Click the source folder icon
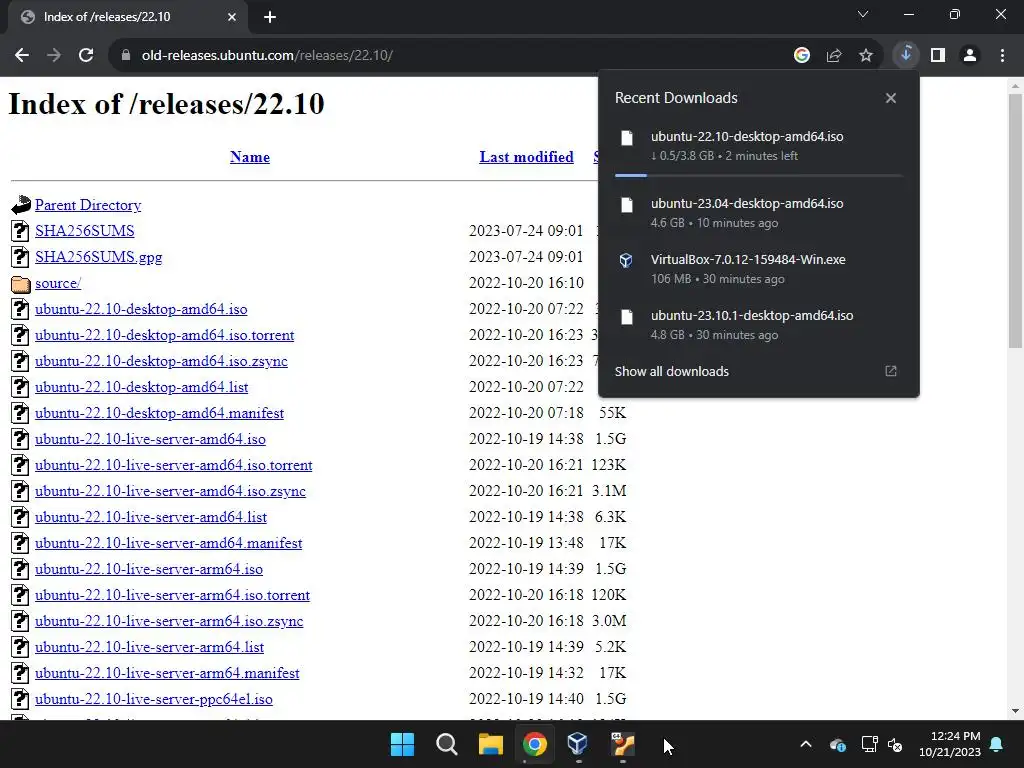1024x768 pixels. click(21, 284)
